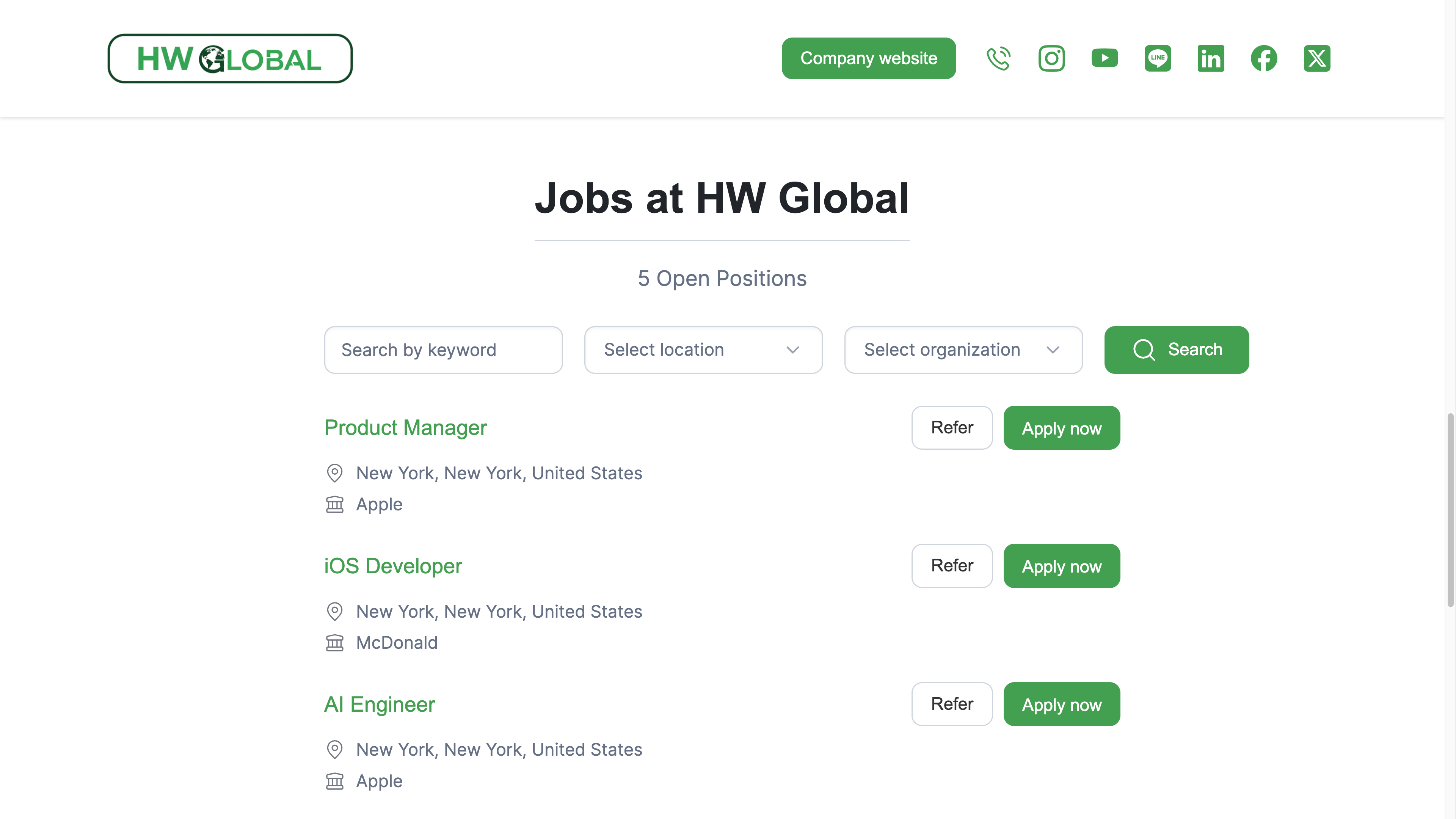This screenshot has height=819, width=1456.
Task: Click the X (Twitter) icon
Action: click(x=1317, y=58)
